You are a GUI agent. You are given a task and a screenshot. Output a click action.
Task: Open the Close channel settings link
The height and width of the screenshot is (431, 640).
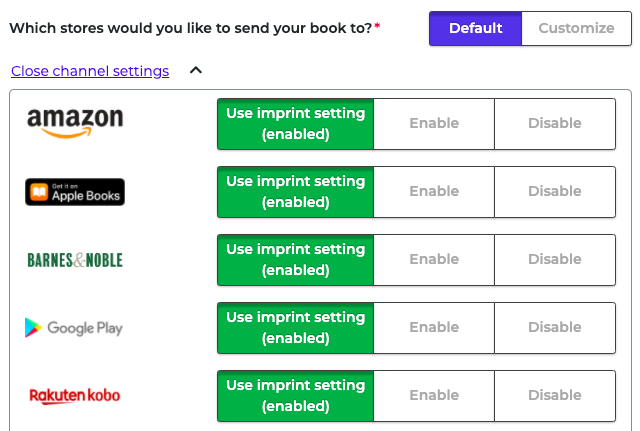tap(90, 71)
